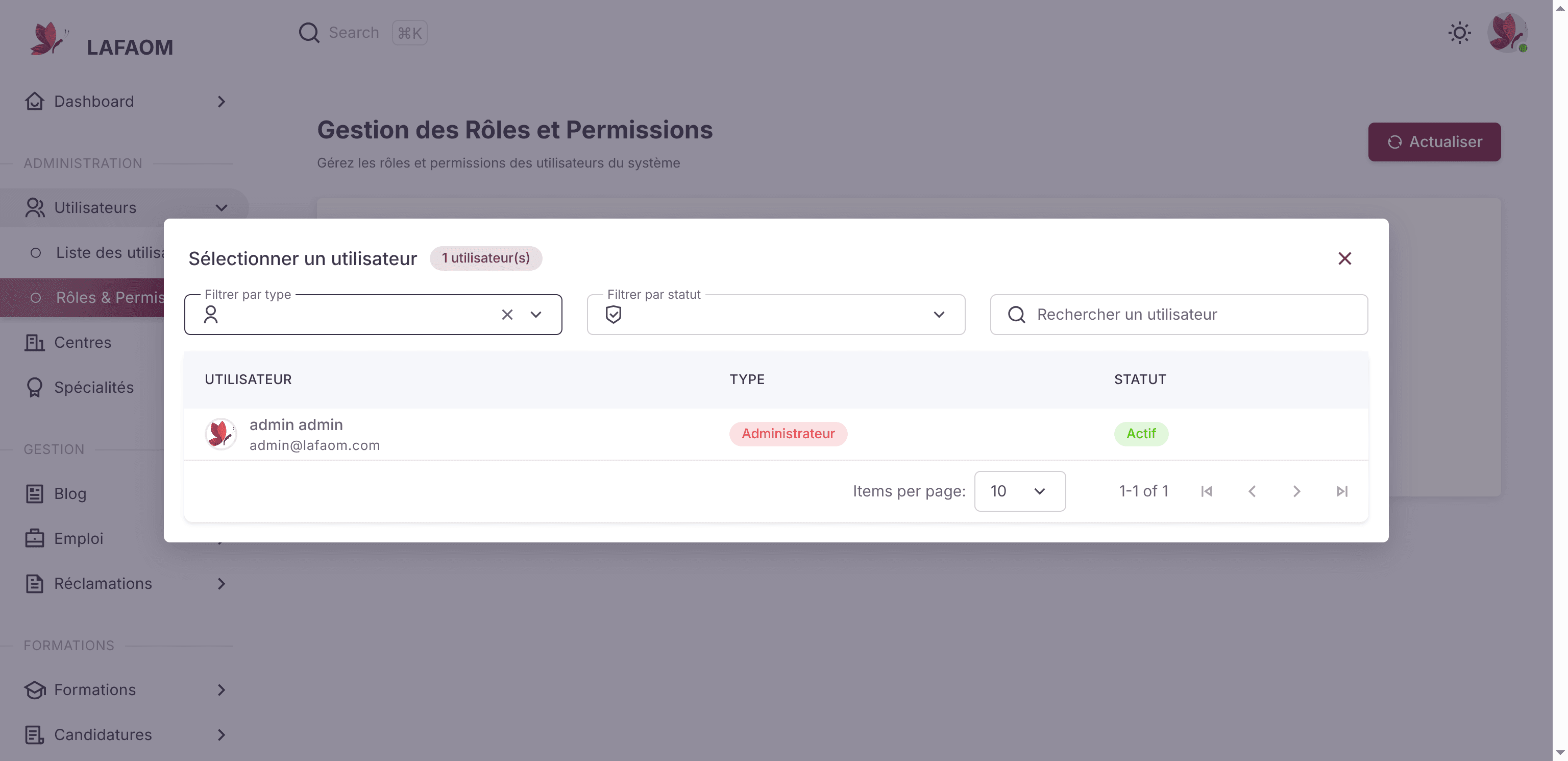Image resolution: width=1568 pixels, height=761 pixels.
Task: Click the Actif status badge
Action: point(1141,434)
